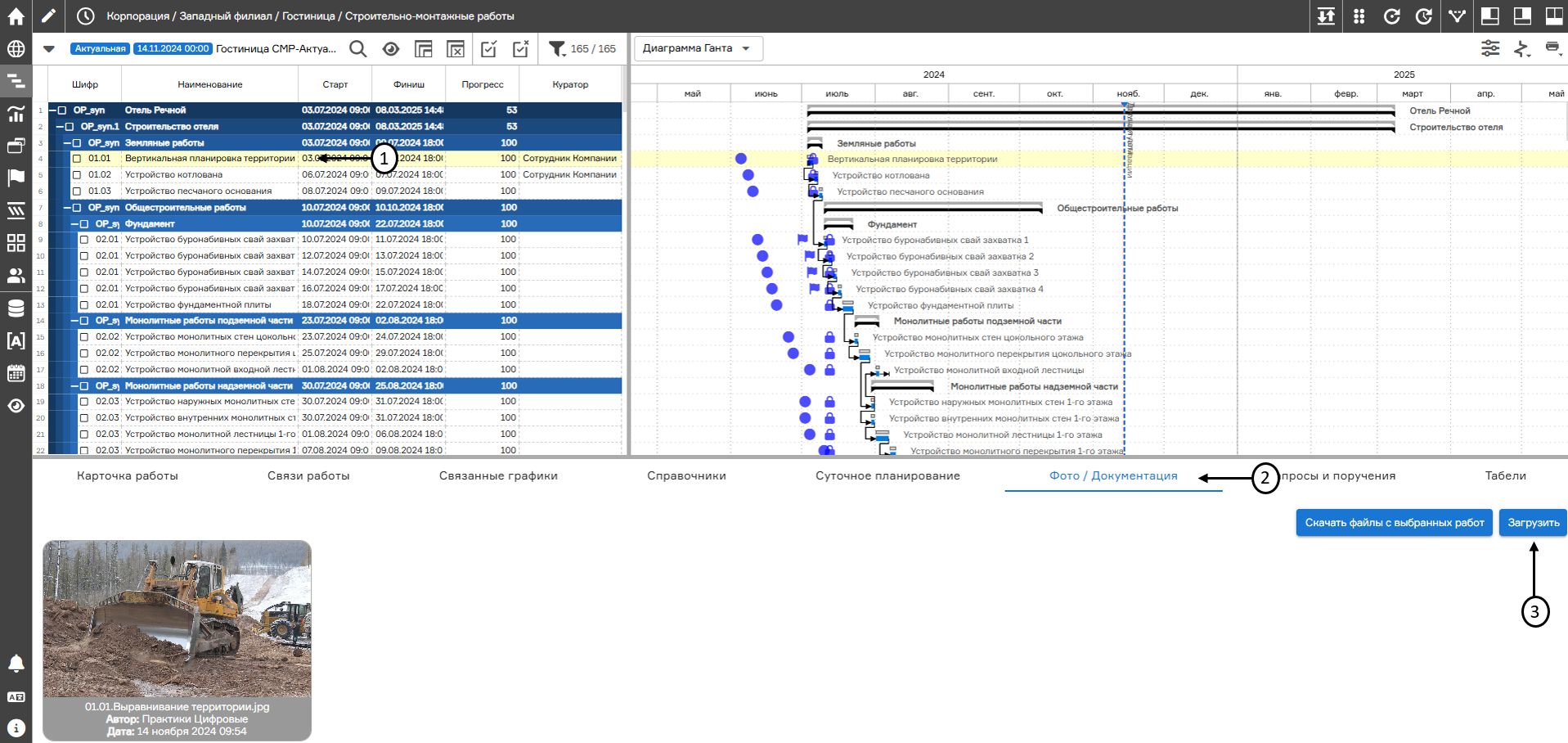Open the calendar icon in left sidebar

[x=16, y=374]
